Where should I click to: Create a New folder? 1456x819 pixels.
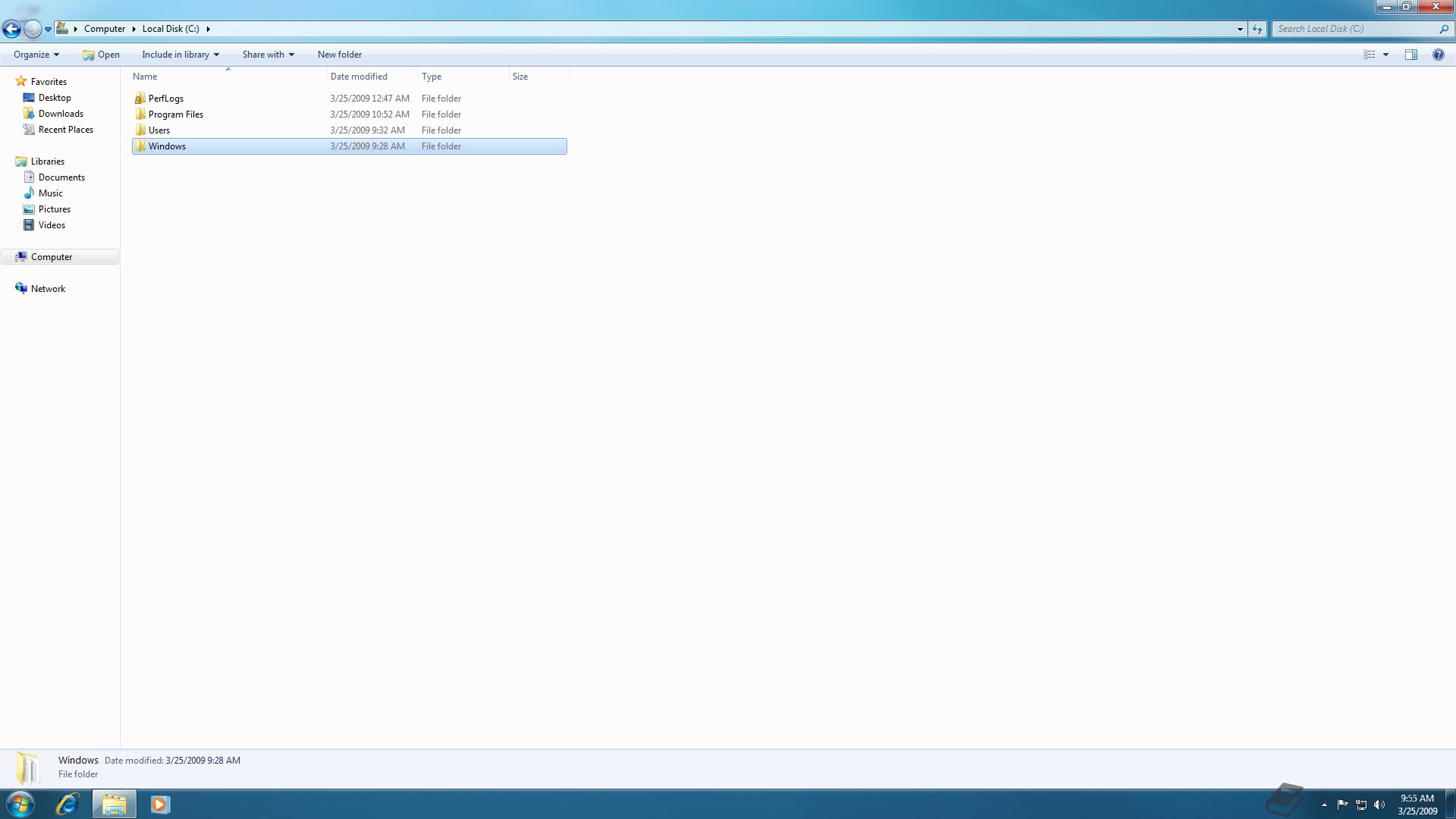[x=340, y=55]
